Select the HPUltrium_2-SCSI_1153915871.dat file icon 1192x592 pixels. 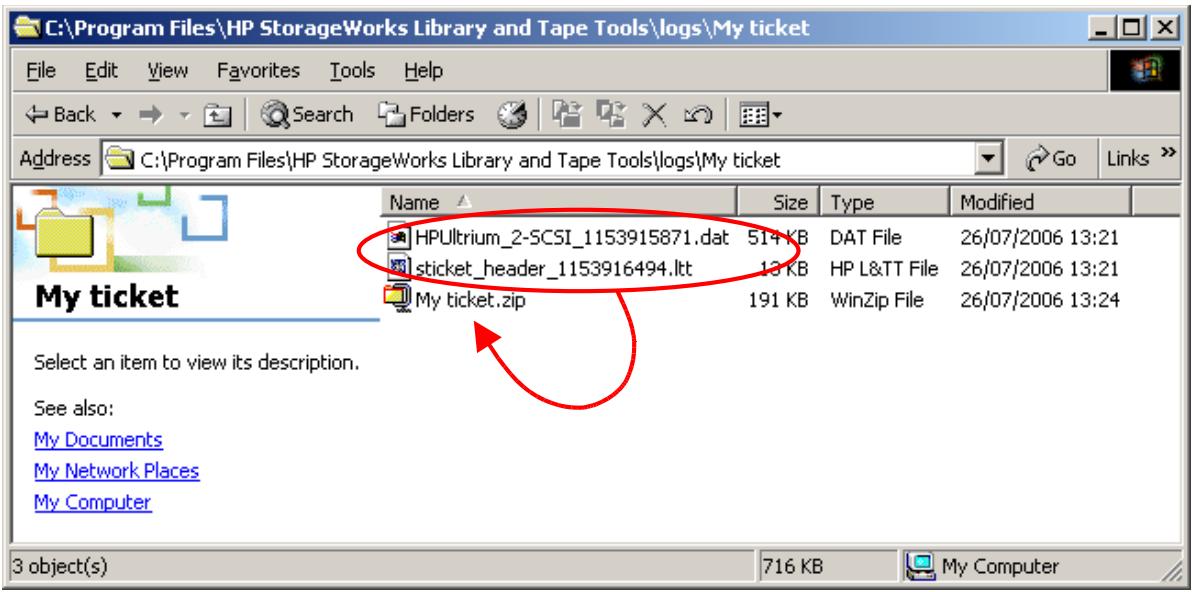[399, 238]
